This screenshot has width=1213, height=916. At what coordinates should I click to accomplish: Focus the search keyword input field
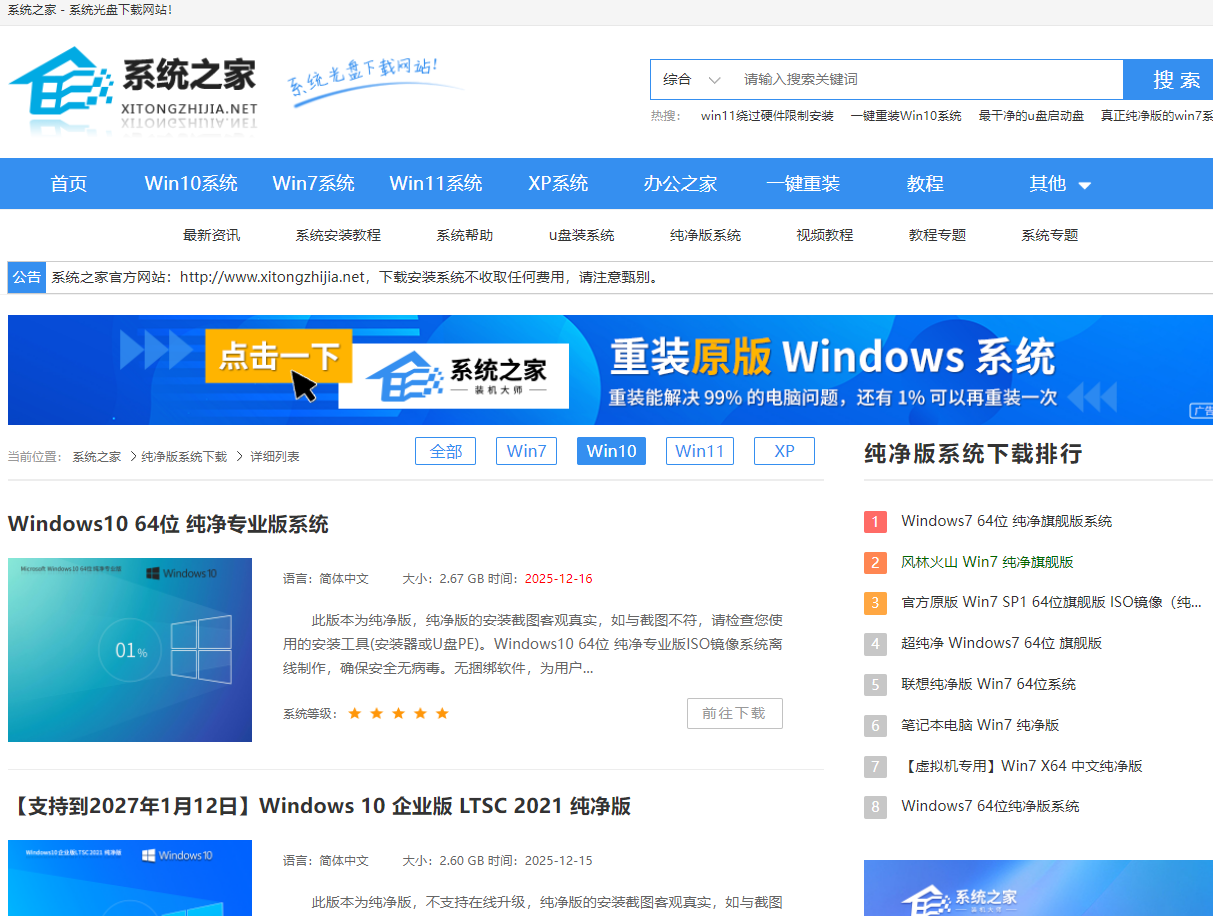coord(928,79)
